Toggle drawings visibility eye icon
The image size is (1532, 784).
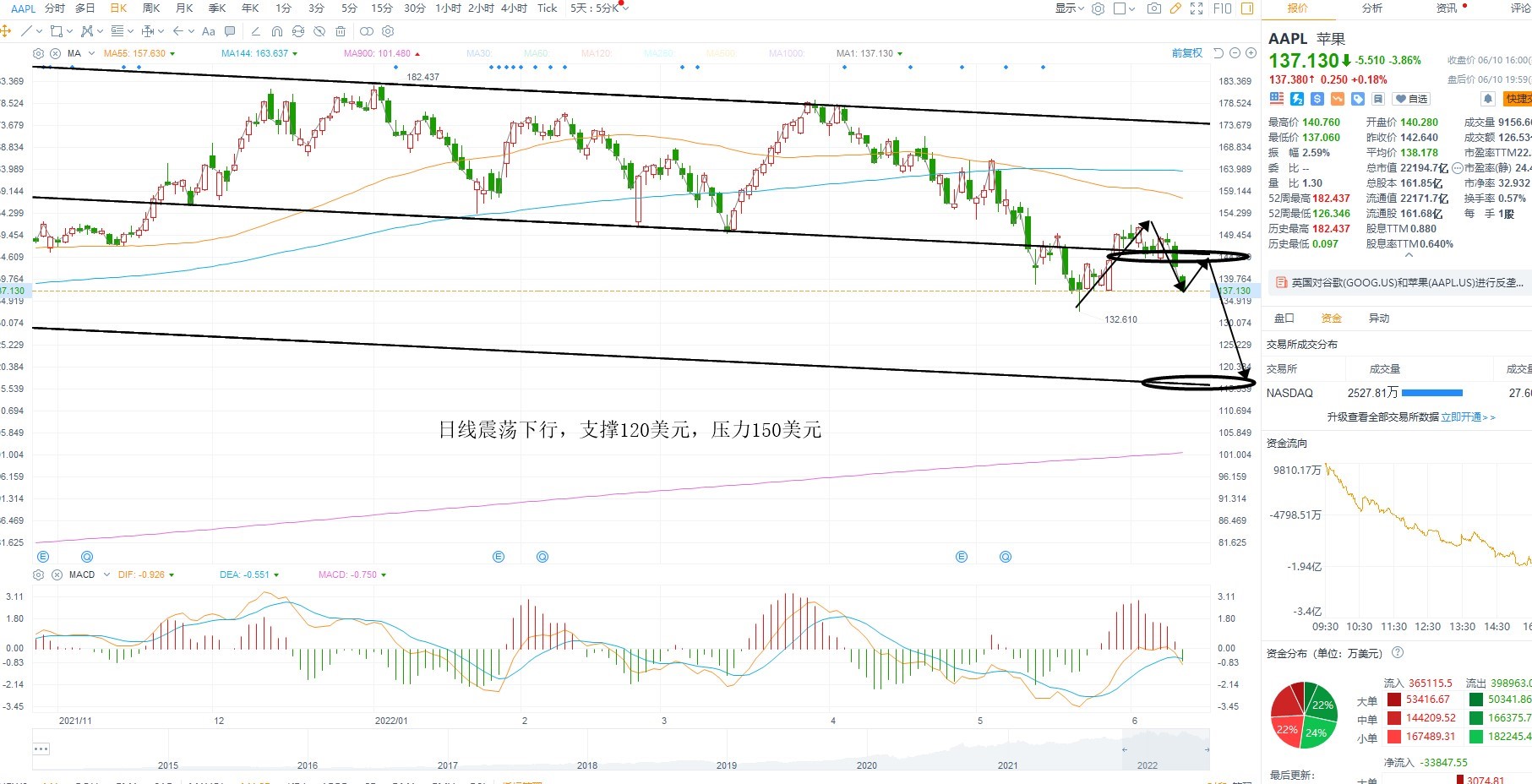coord(319,31)
